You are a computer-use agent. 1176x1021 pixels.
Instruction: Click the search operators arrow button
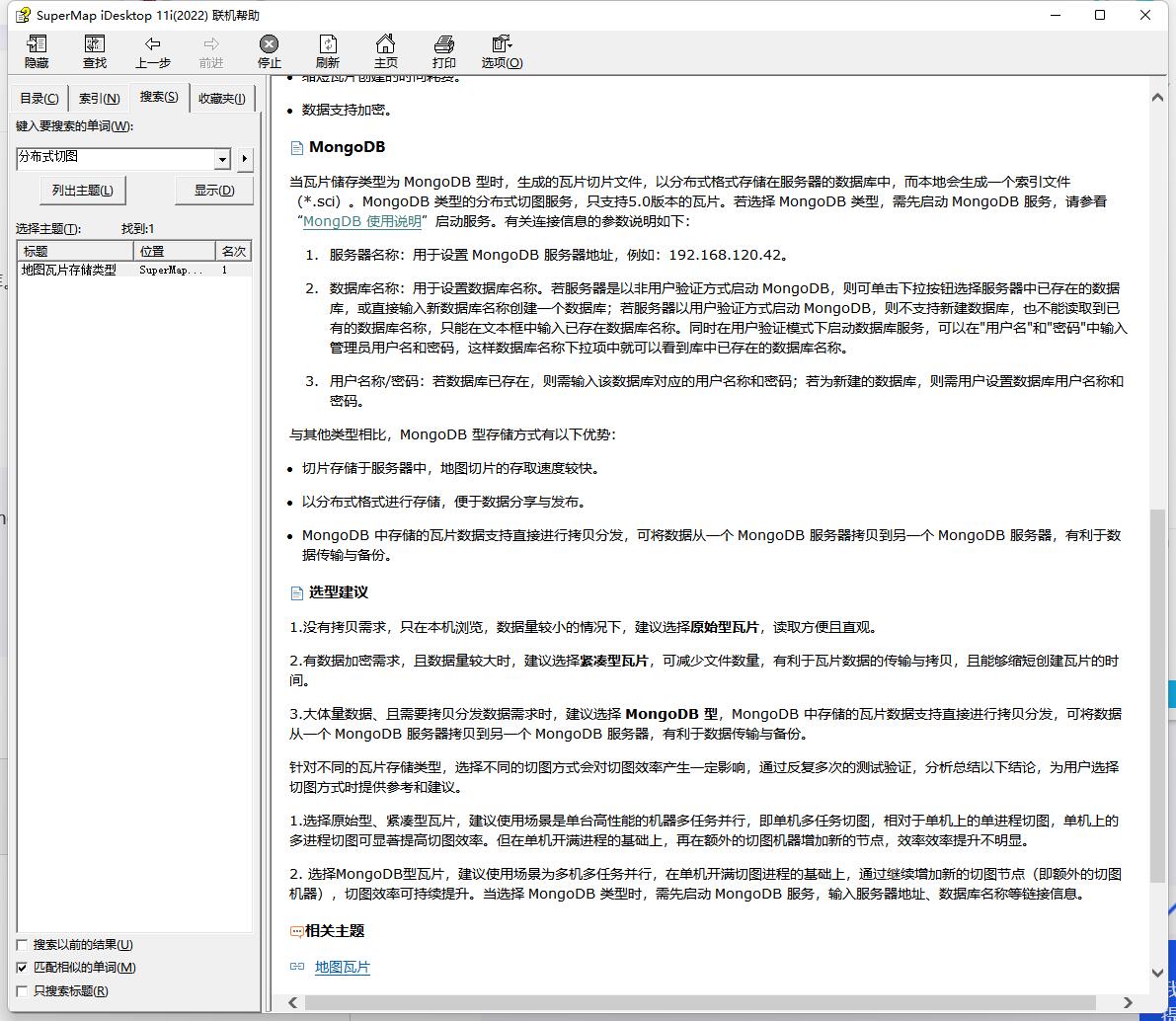pos(245,159)
